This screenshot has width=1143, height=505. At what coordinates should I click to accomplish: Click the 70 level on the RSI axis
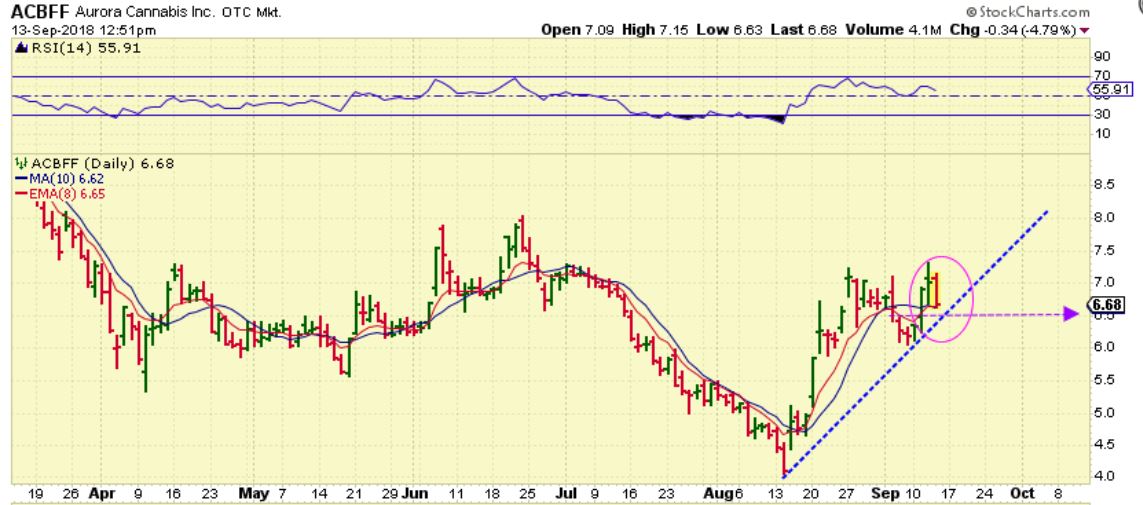[1101, 75]
